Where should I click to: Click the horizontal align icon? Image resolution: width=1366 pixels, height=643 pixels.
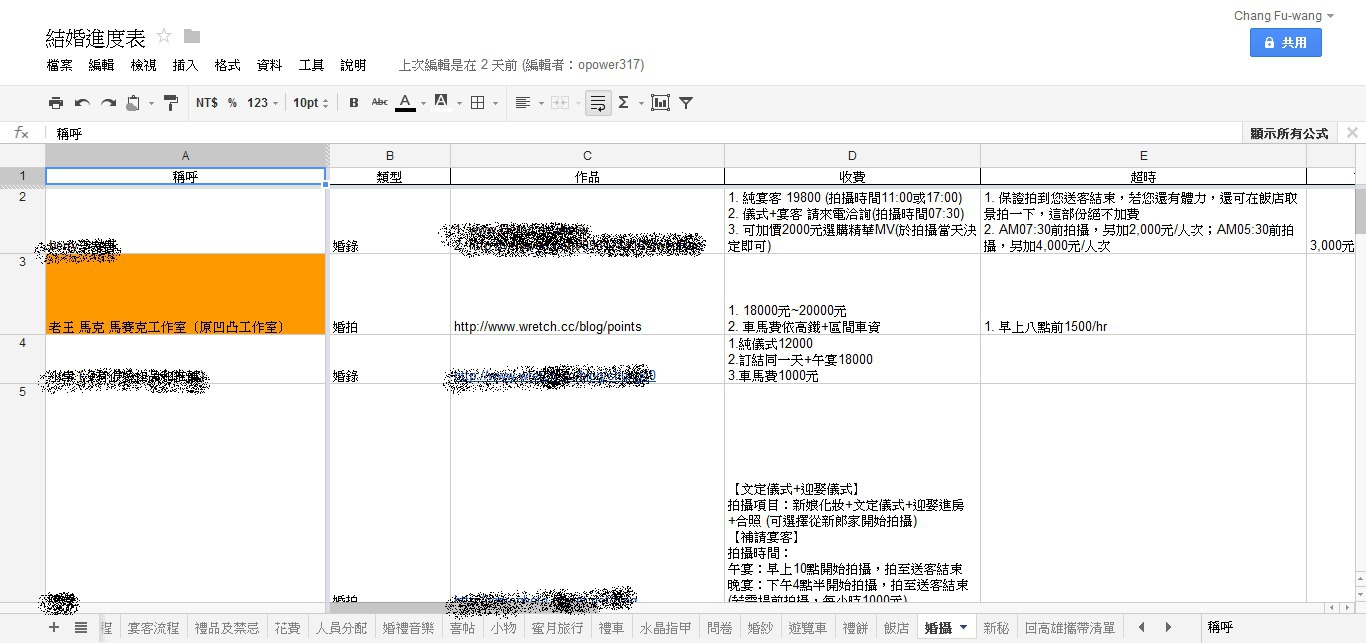tap(522, 103)
